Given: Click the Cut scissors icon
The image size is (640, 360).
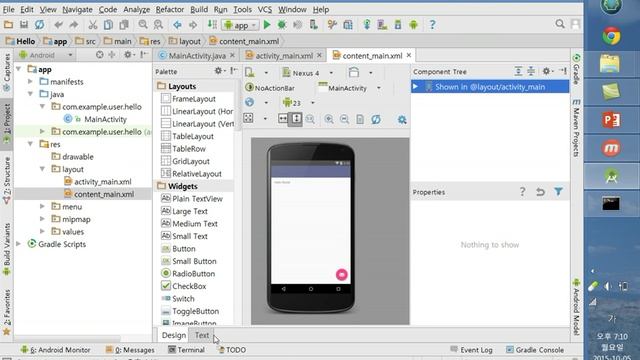Looking at the screenshot, I should (x=93, y=25).
